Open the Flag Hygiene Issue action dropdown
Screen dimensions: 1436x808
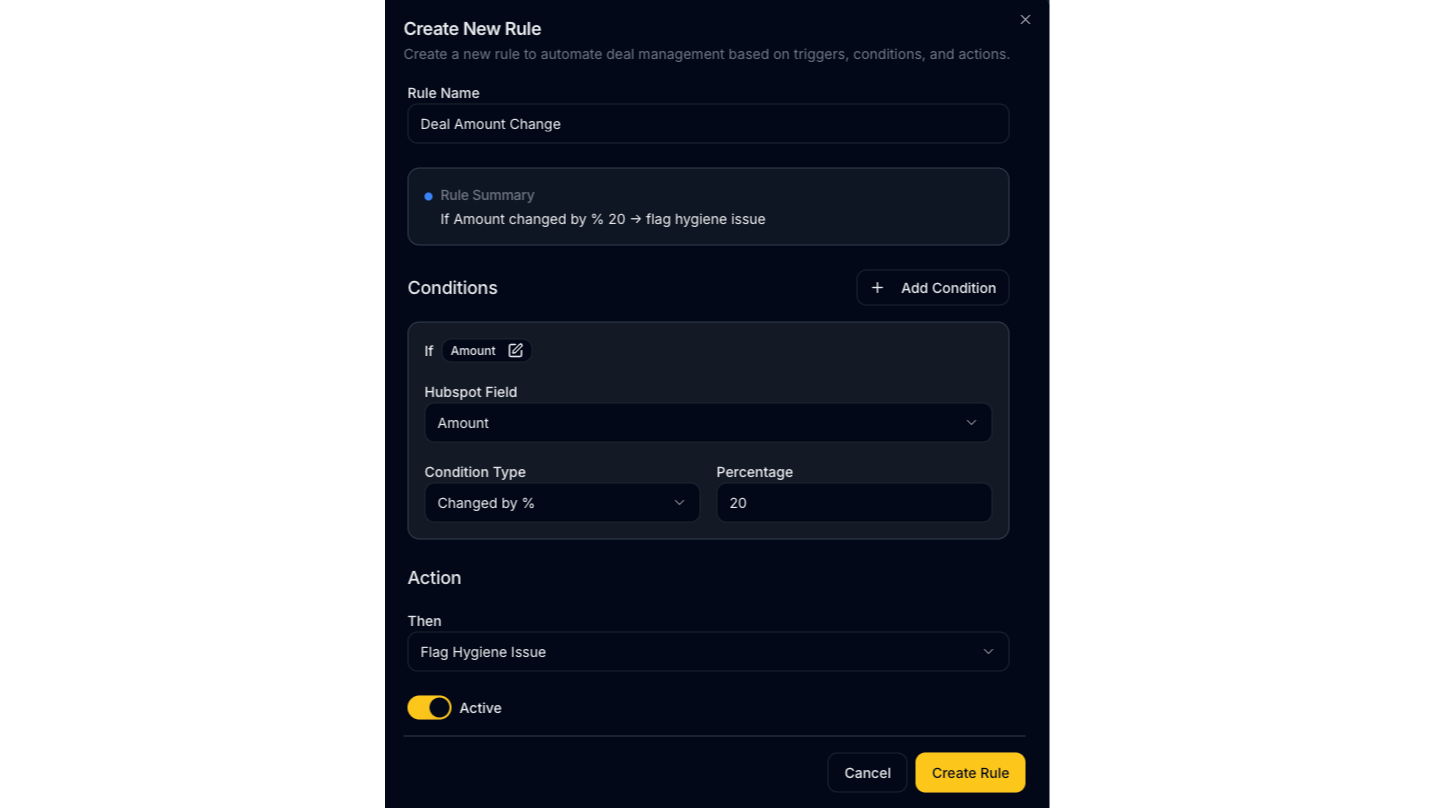708,651
